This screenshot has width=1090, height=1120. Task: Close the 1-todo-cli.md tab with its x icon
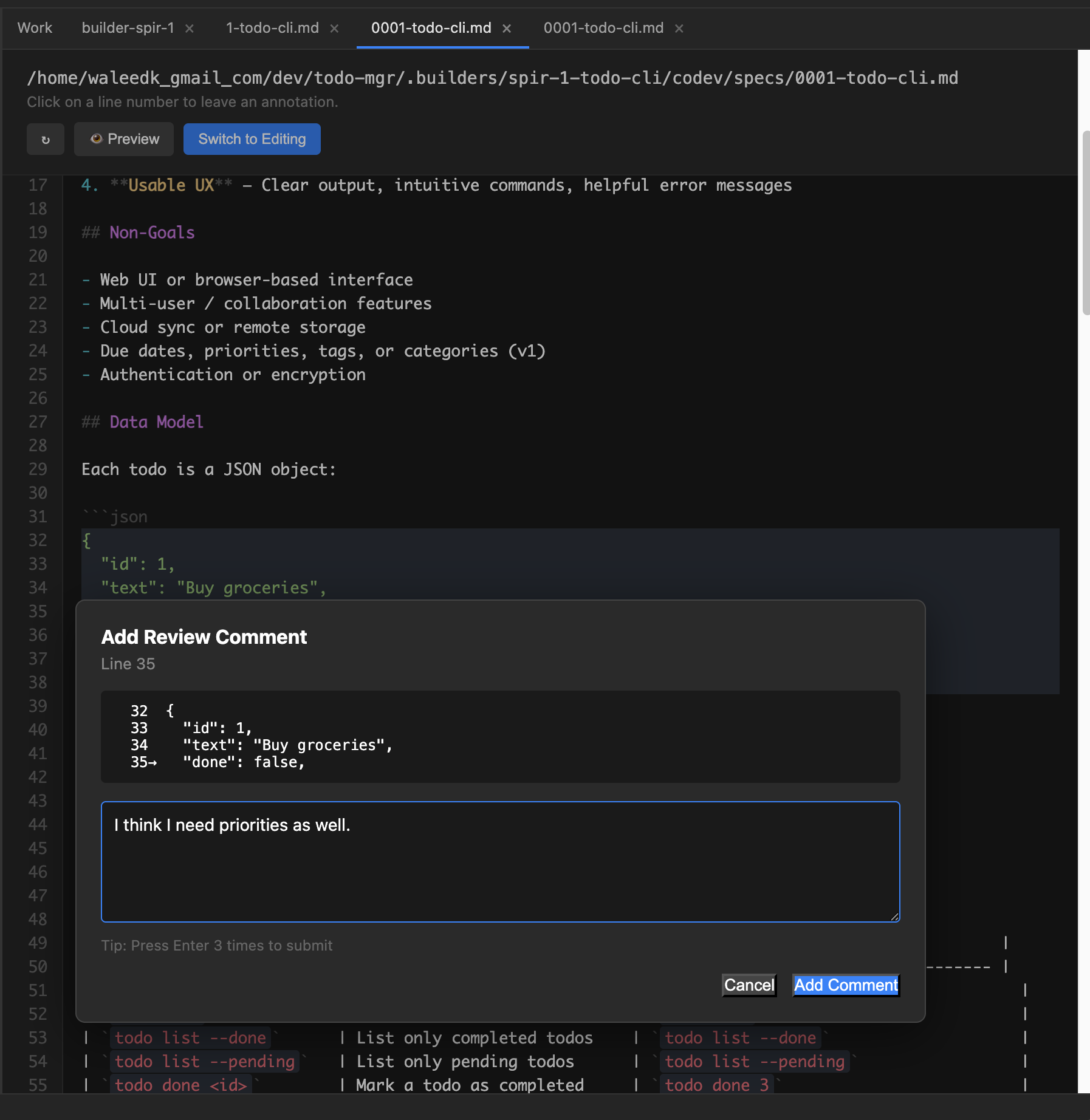tap(334, 28)
